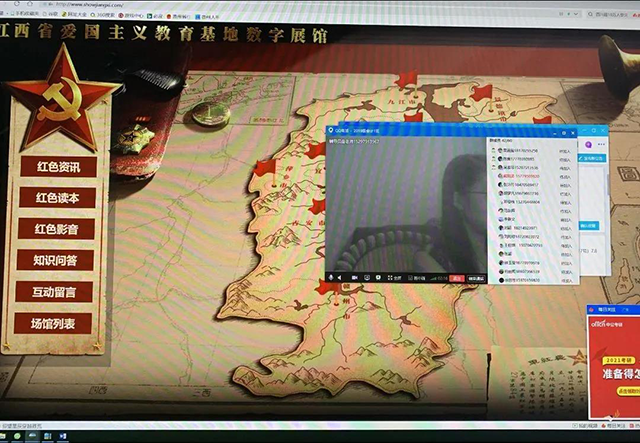Screen dimensions: 640x443
Task: Click the speaker volume icon in call toolbar
Action: (341, 277)
